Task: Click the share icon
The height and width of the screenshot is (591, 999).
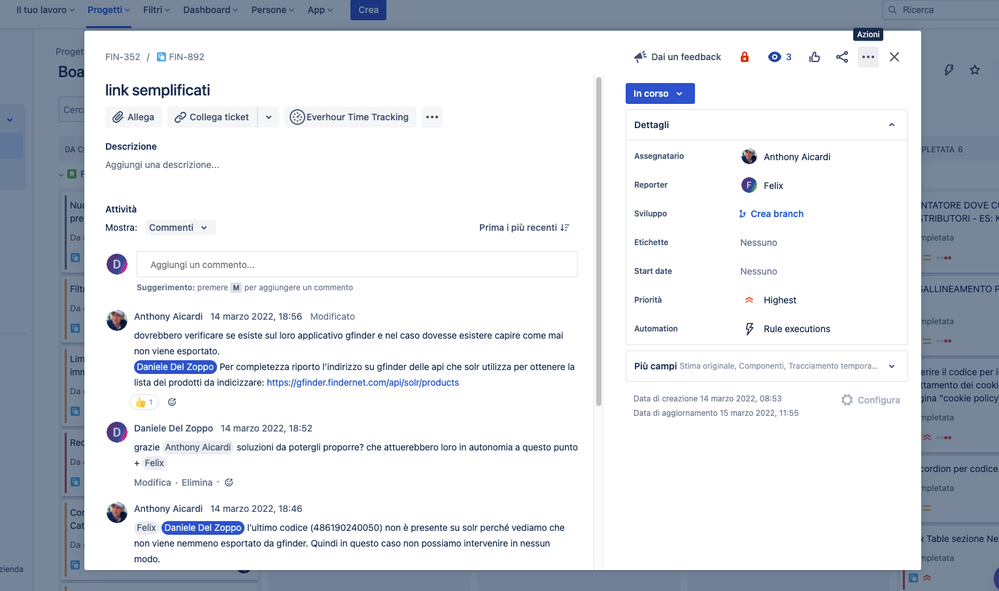Action: coord(842,57)
